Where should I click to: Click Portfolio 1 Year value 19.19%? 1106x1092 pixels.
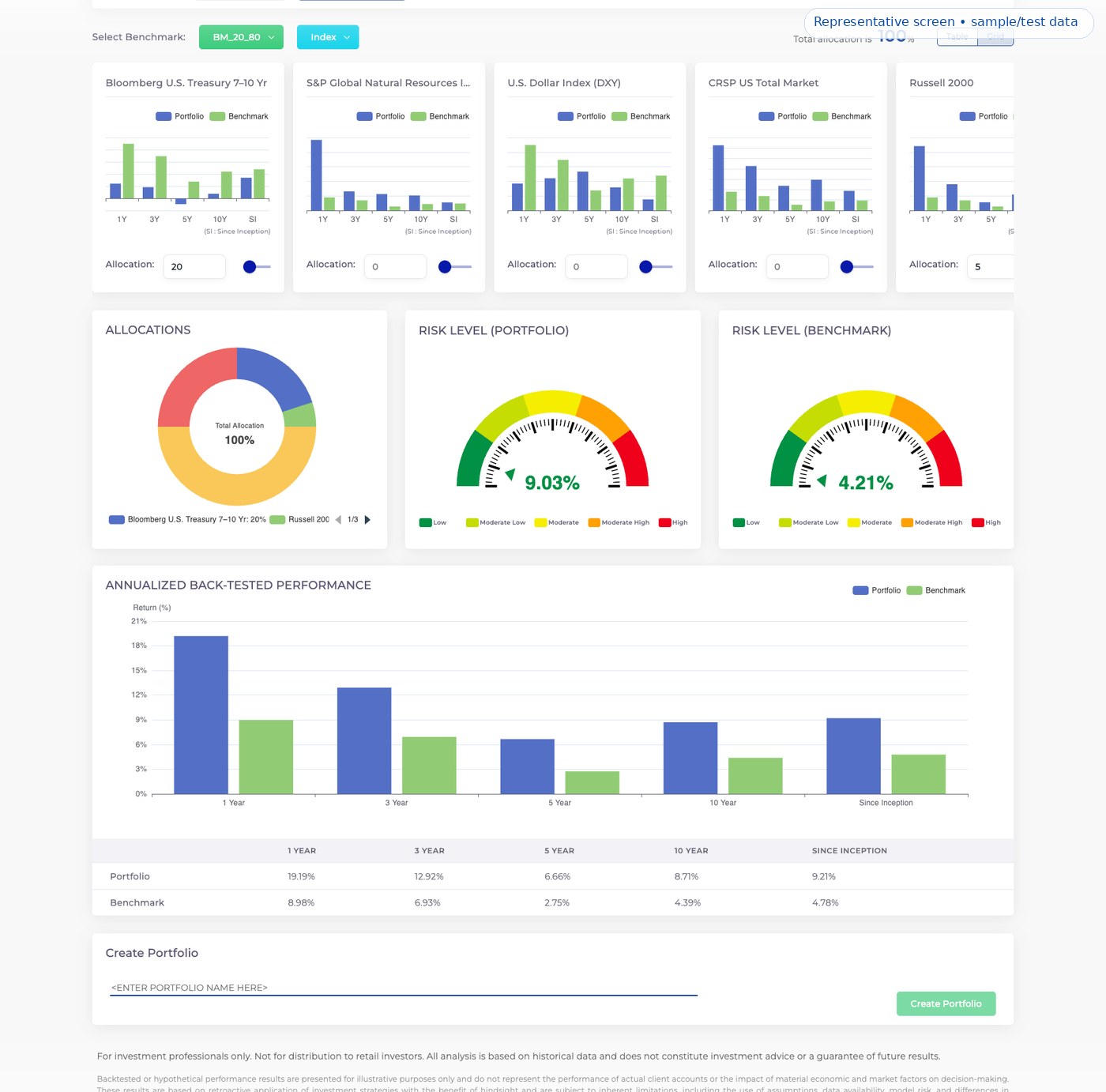[301, 876]
